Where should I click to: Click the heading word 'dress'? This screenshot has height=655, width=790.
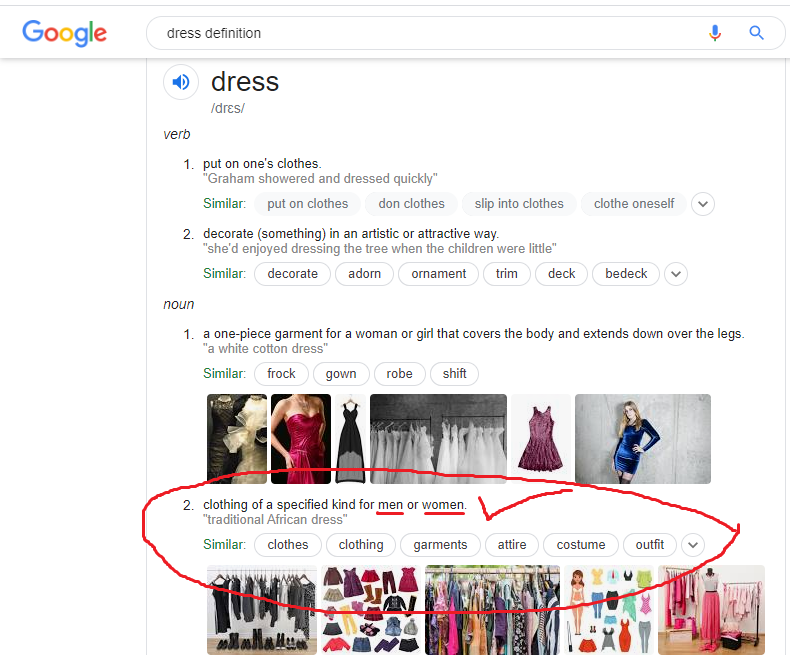(245, 82)
